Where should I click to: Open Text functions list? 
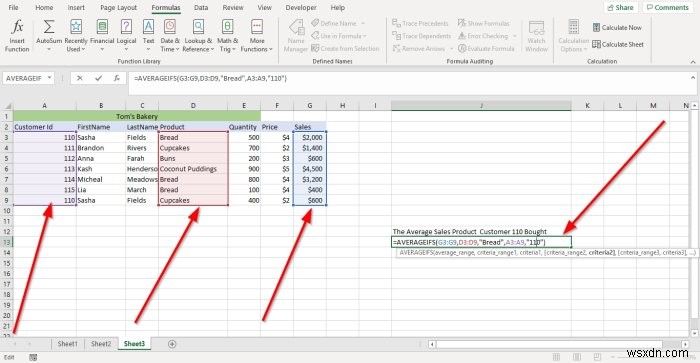148,36
